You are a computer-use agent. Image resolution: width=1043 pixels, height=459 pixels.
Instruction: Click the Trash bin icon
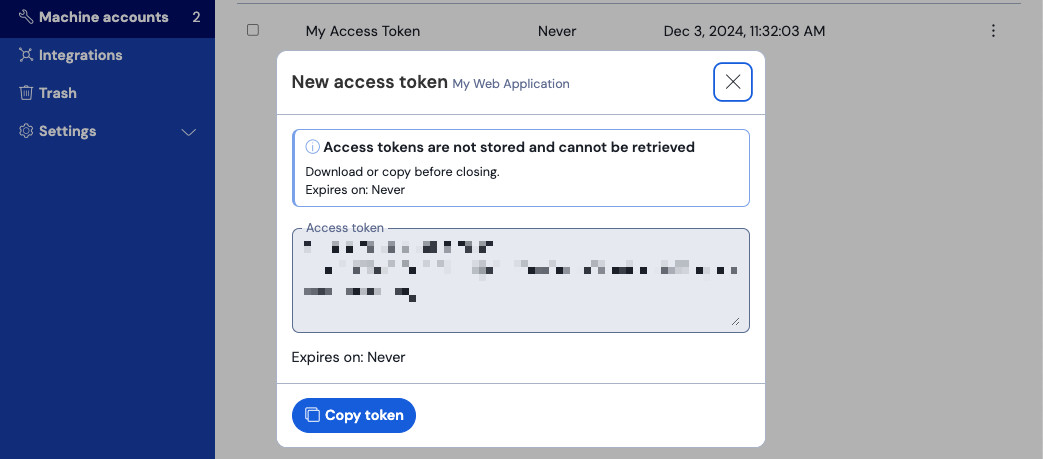(26, 93)
